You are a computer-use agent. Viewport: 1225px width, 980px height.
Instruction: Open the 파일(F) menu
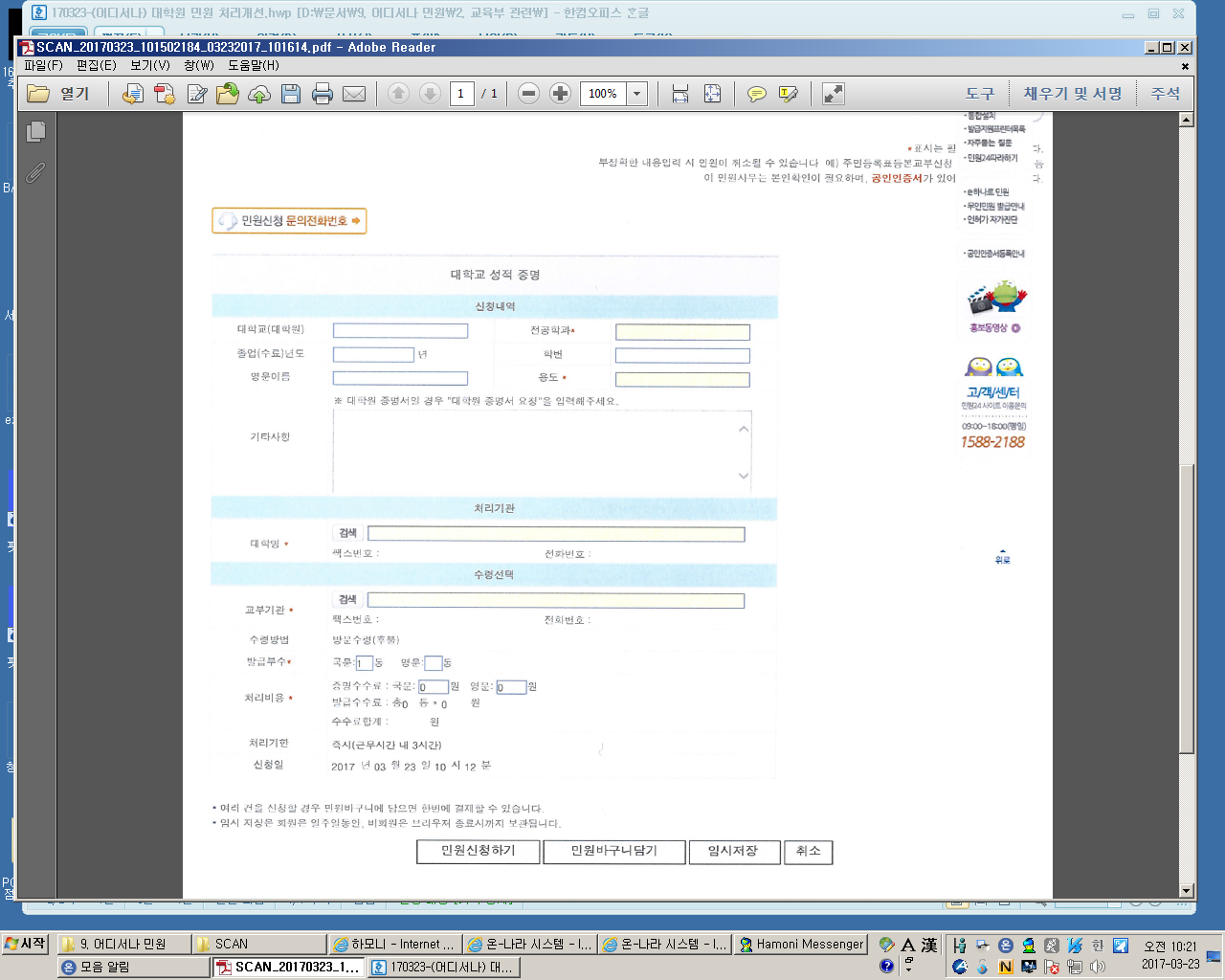click(43, 65)
